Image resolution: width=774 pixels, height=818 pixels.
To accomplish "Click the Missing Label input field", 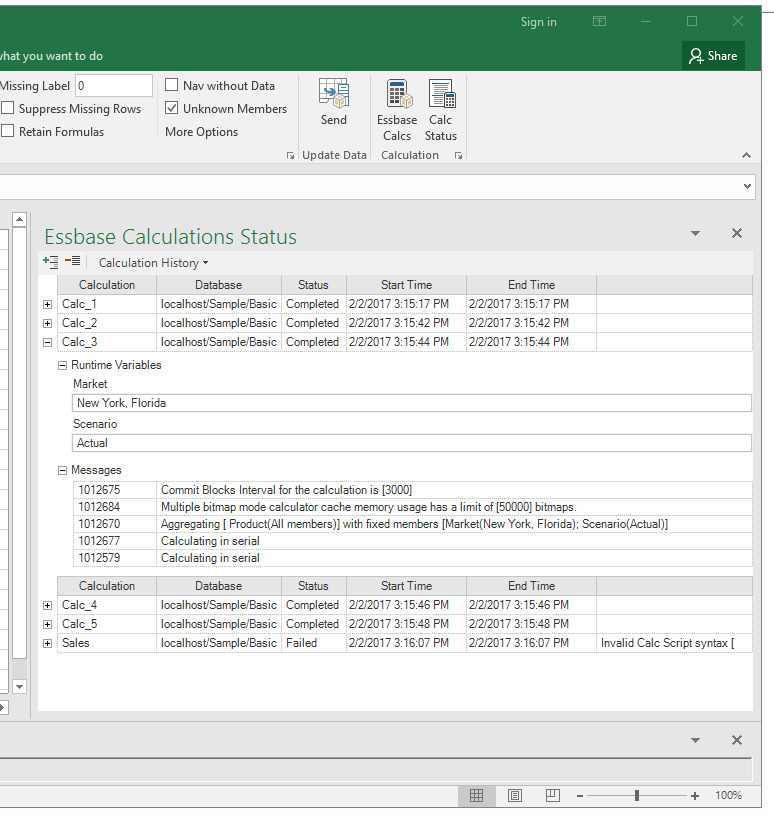I will [x=114, y=86].
